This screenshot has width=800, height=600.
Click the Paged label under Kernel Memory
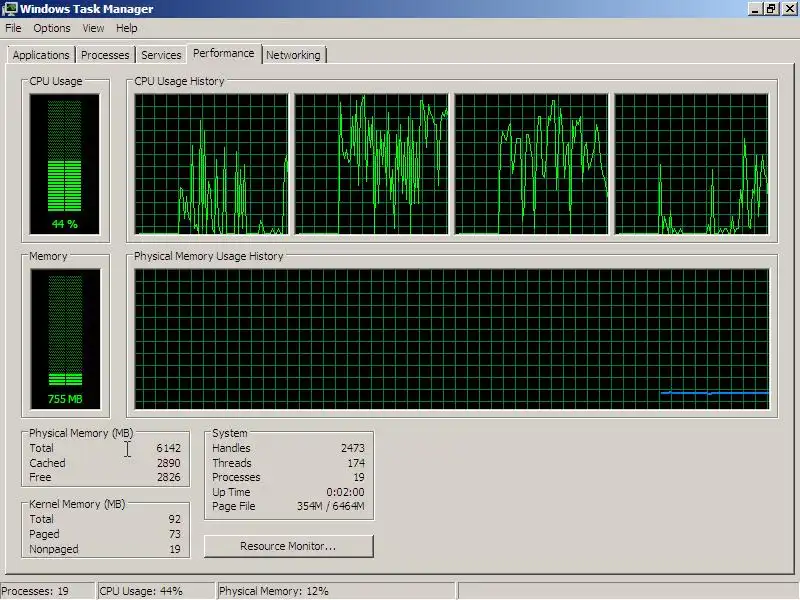pyautogui.click(x=44, y=534)
